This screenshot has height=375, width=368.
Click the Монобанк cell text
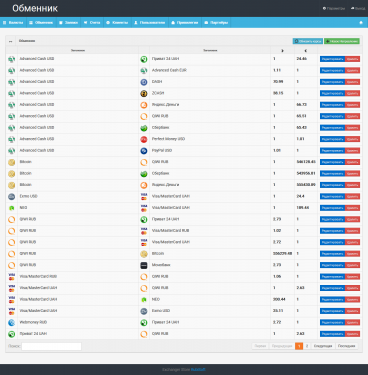(161, 265)
